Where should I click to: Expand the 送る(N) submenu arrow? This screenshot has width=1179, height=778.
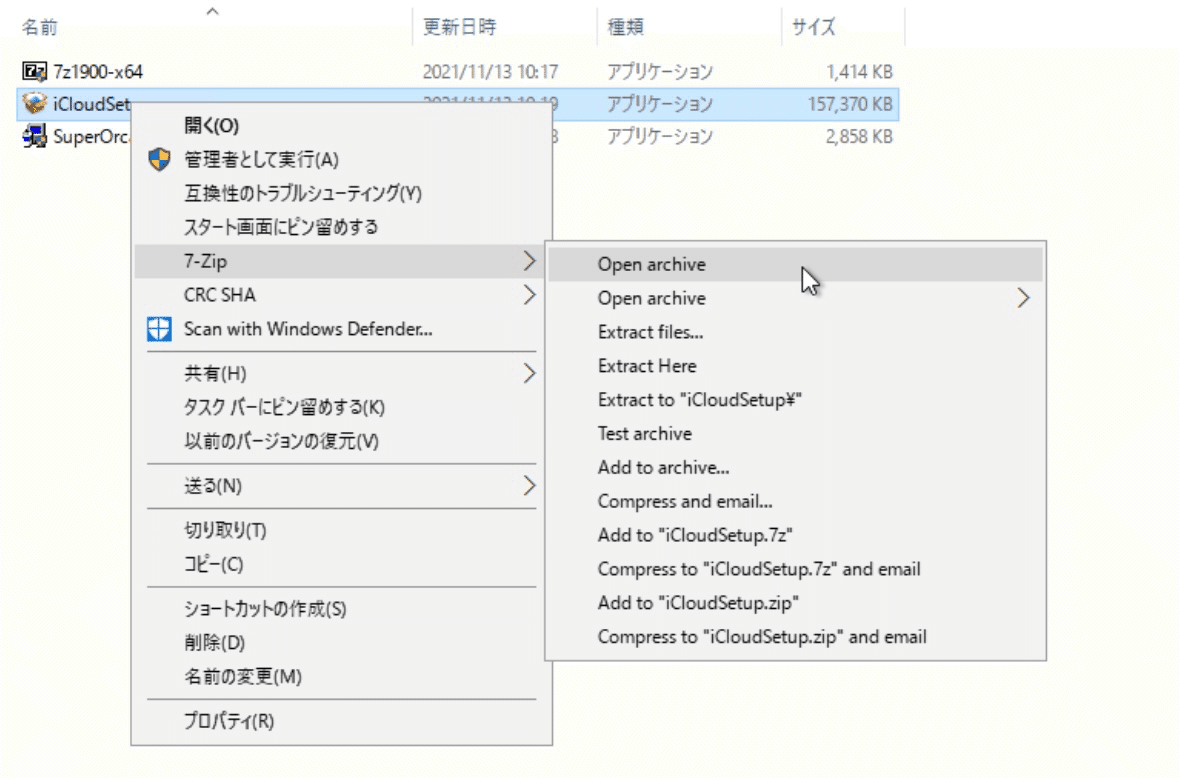click(x=529, y=486)
